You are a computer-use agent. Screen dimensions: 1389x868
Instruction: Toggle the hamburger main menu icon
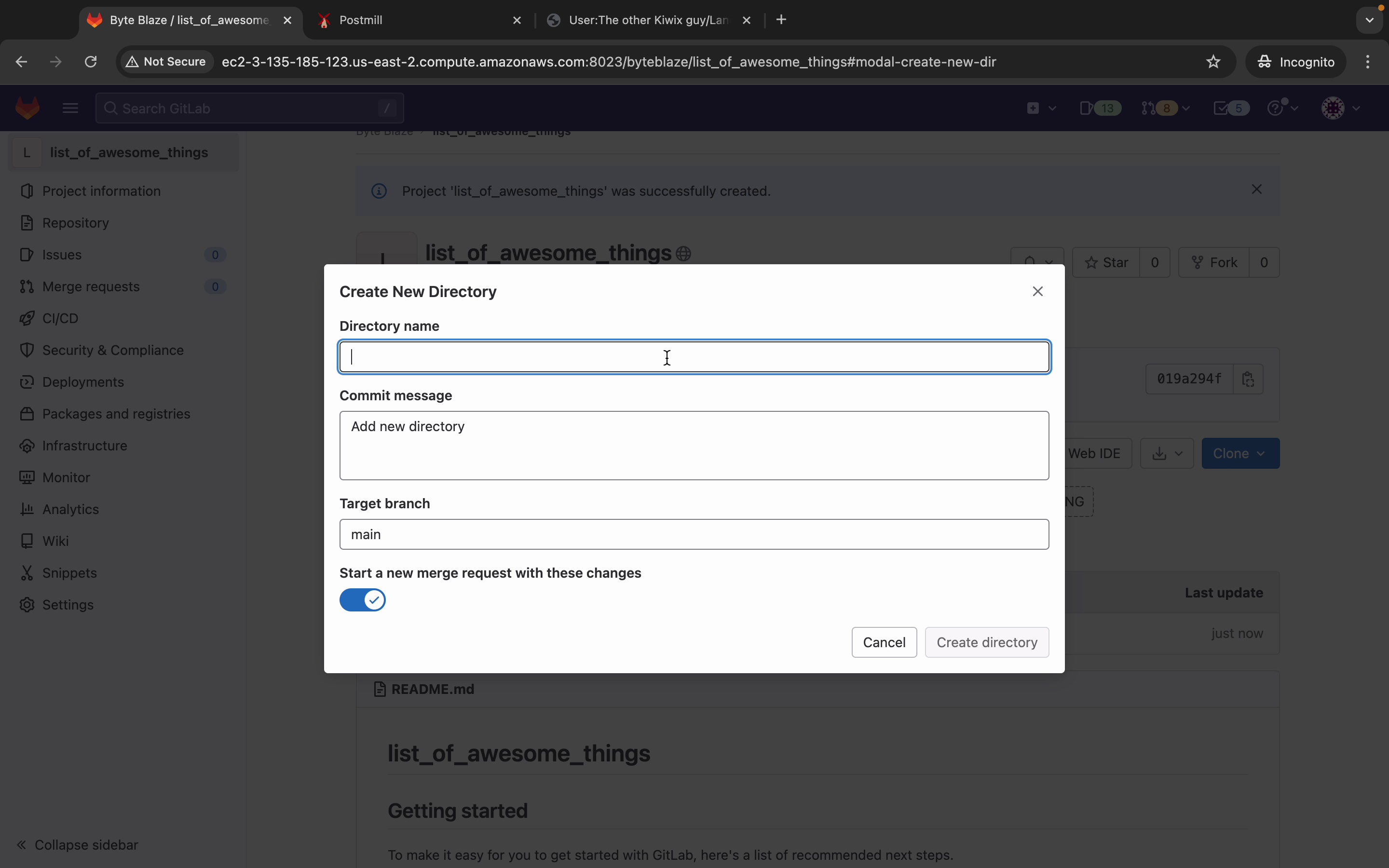pyautogui.click(x=70, y=108)
